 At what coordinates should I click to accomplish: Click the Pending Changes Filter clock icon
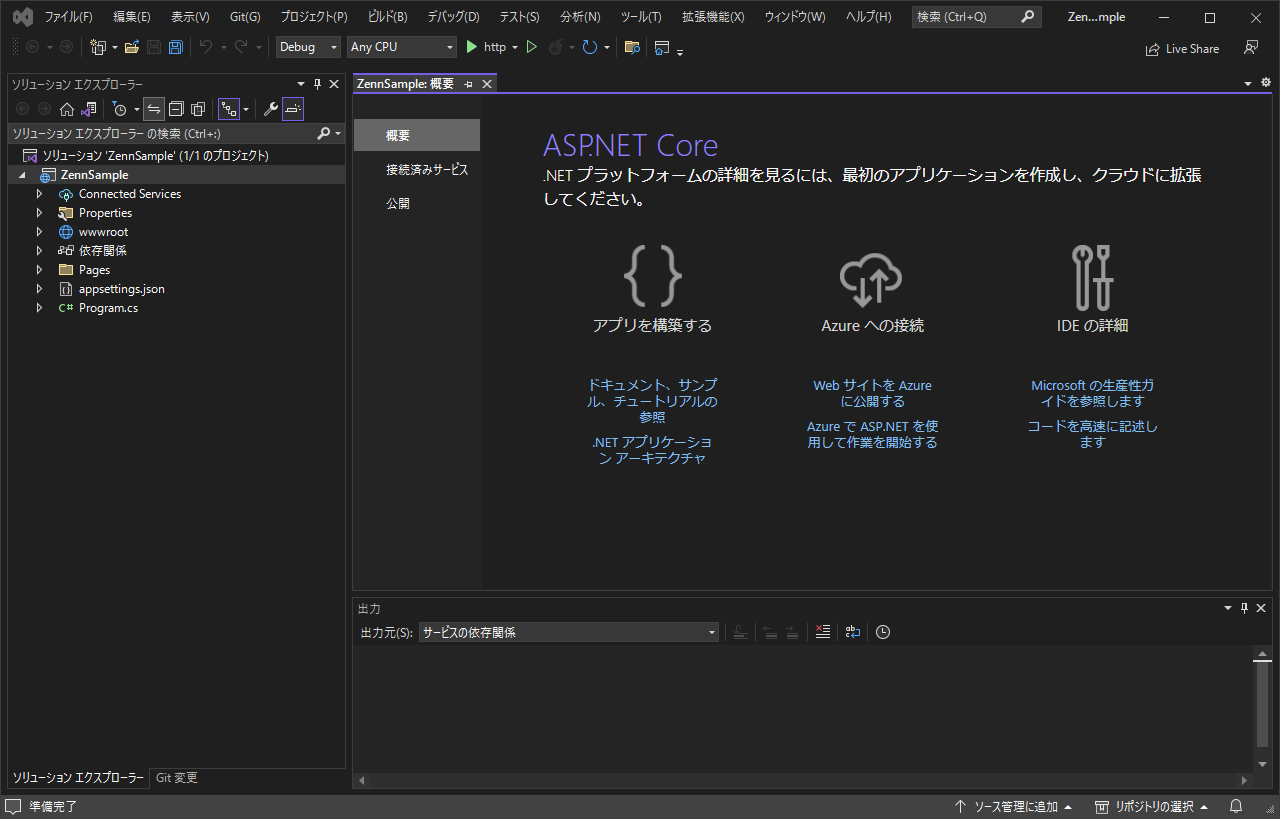(120, 109)
